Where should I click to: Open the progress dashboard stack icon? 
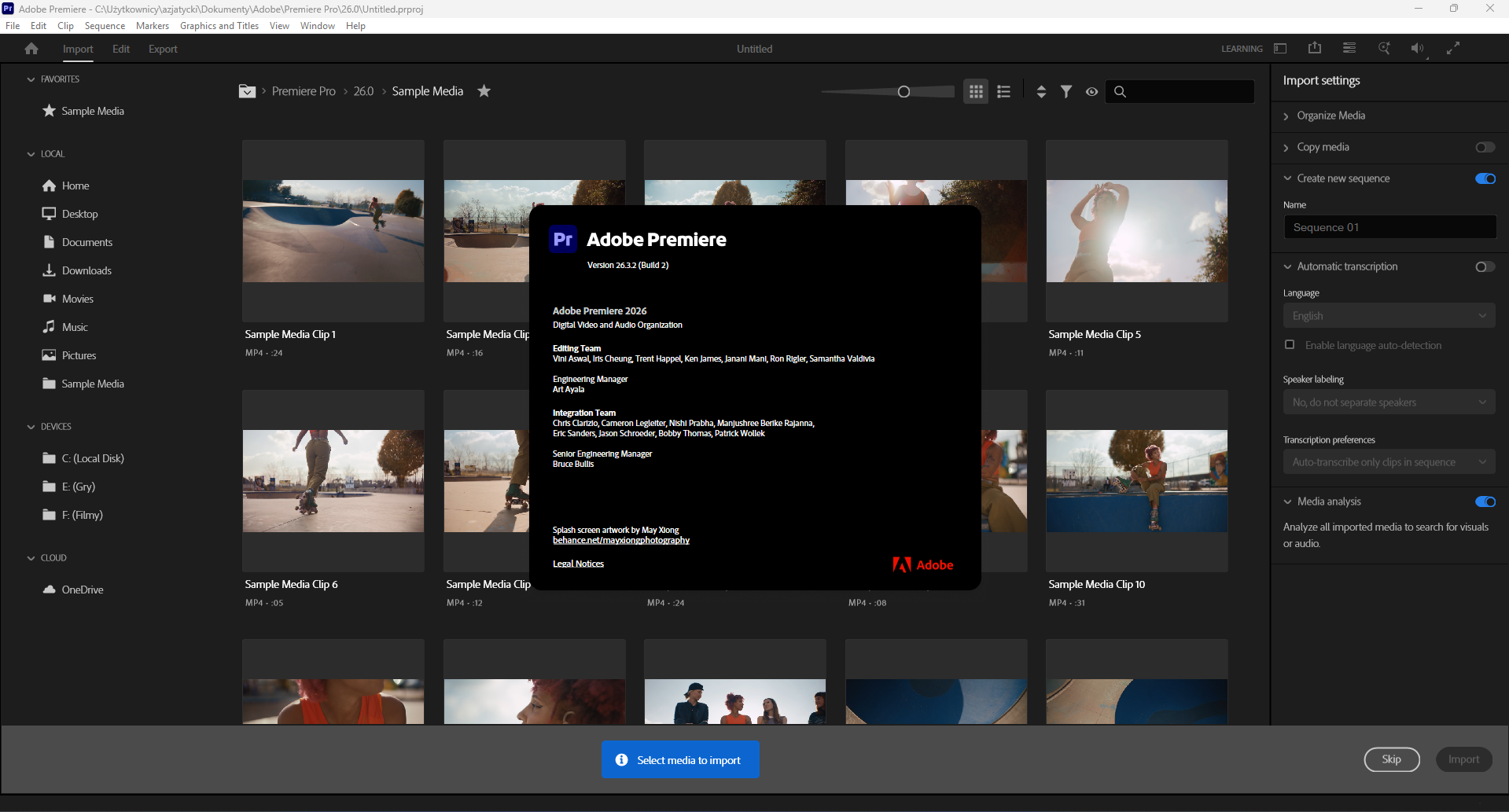tap(1349, 48)
